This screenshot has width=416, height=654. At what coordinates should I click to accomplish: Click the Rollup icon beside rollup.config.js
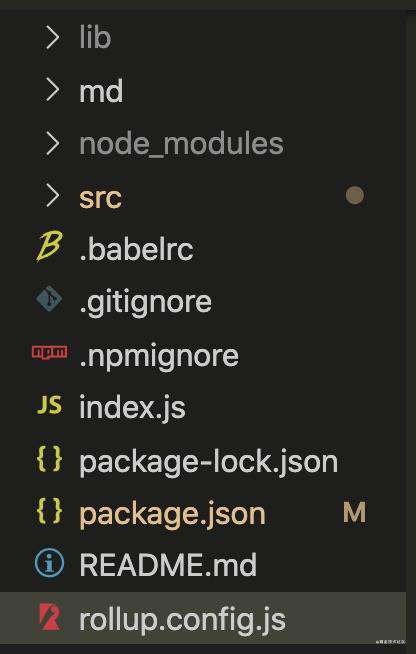[50, 617]
